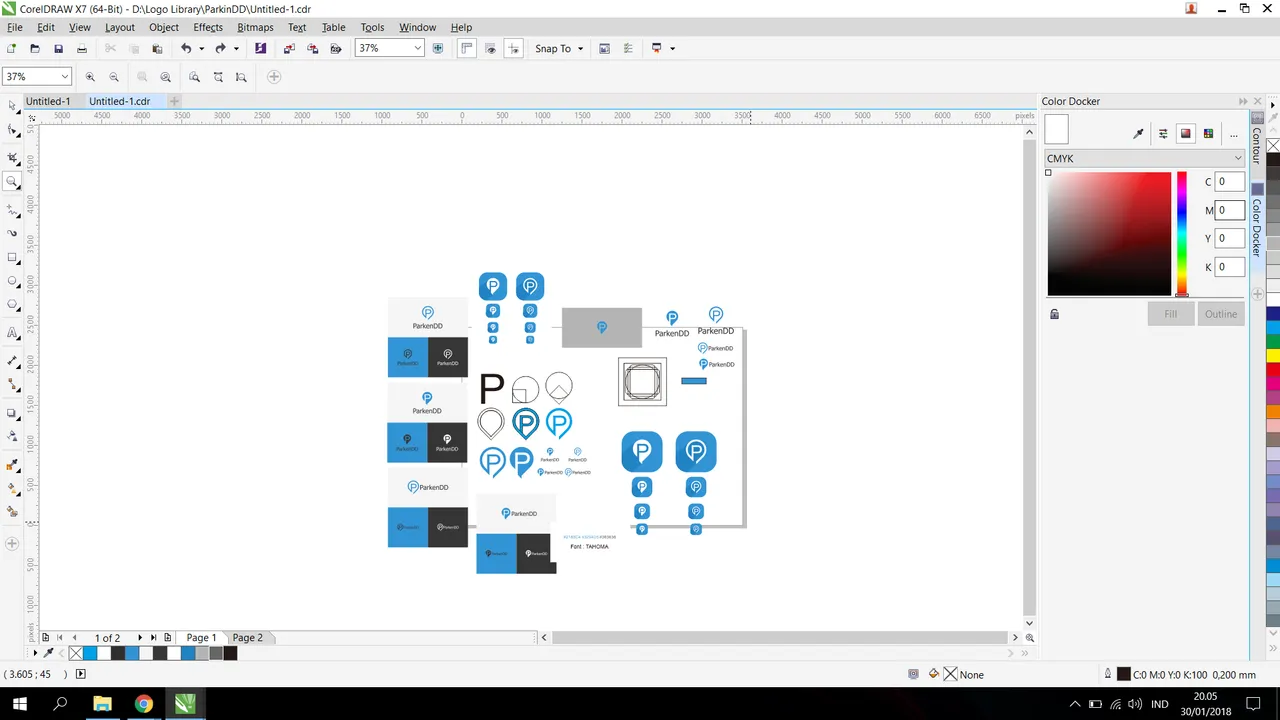Select the Crop tool
This screenshot has height=720, width=1280.
(x=12, y=158)
